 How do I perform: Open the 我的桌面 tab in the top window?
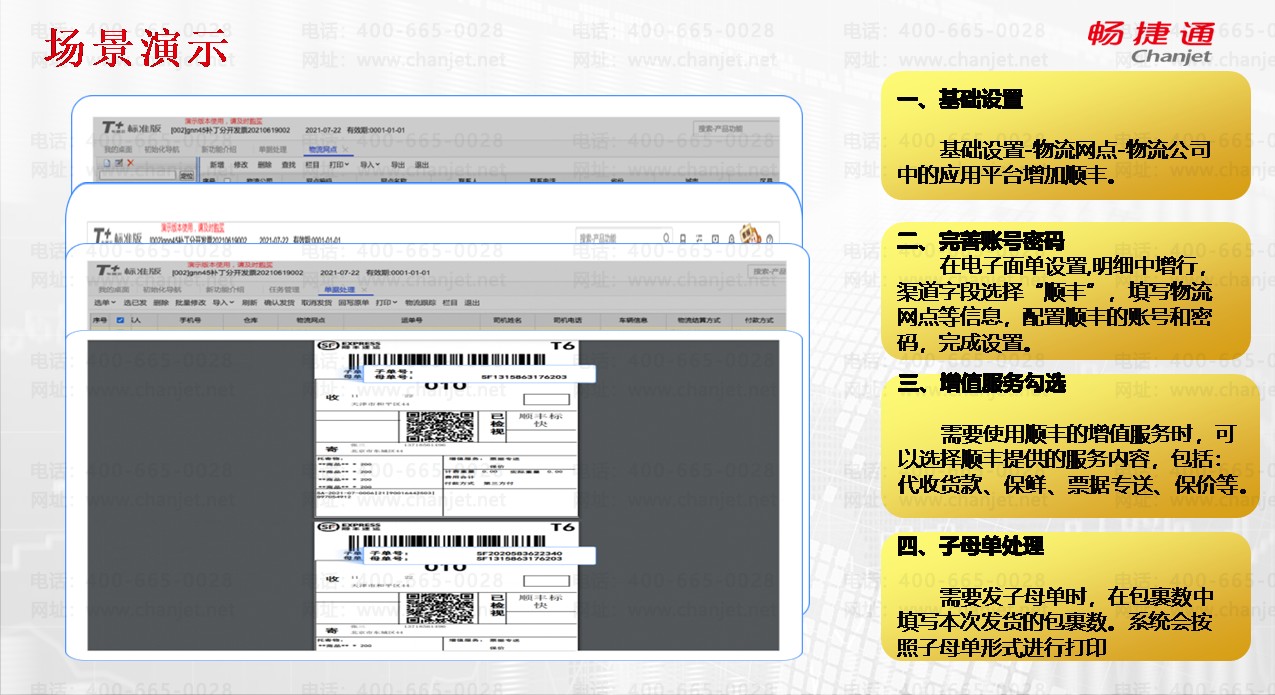click(x=118, y=150)
